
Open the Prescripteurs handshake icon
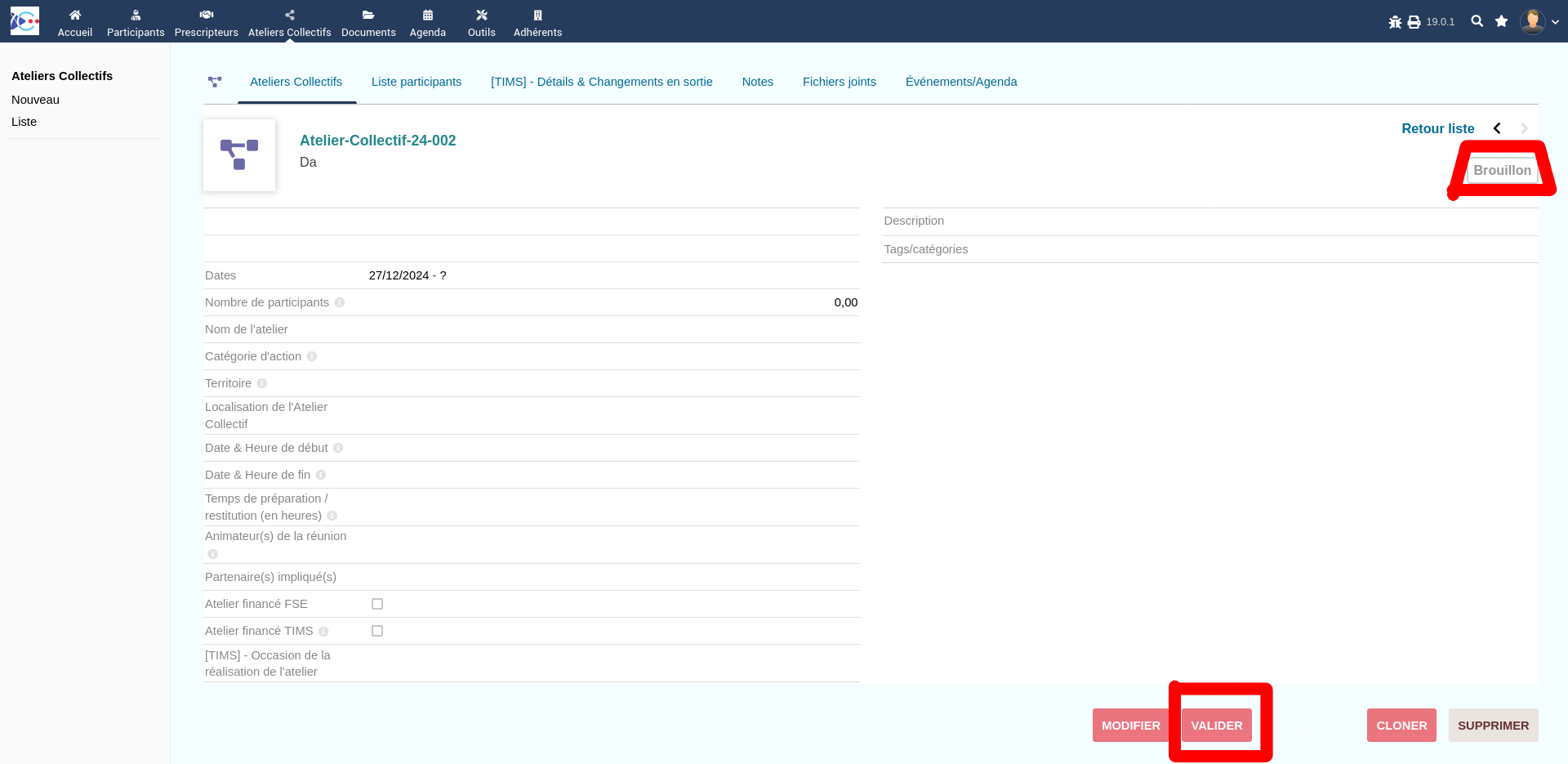click(x=207, y=15)
